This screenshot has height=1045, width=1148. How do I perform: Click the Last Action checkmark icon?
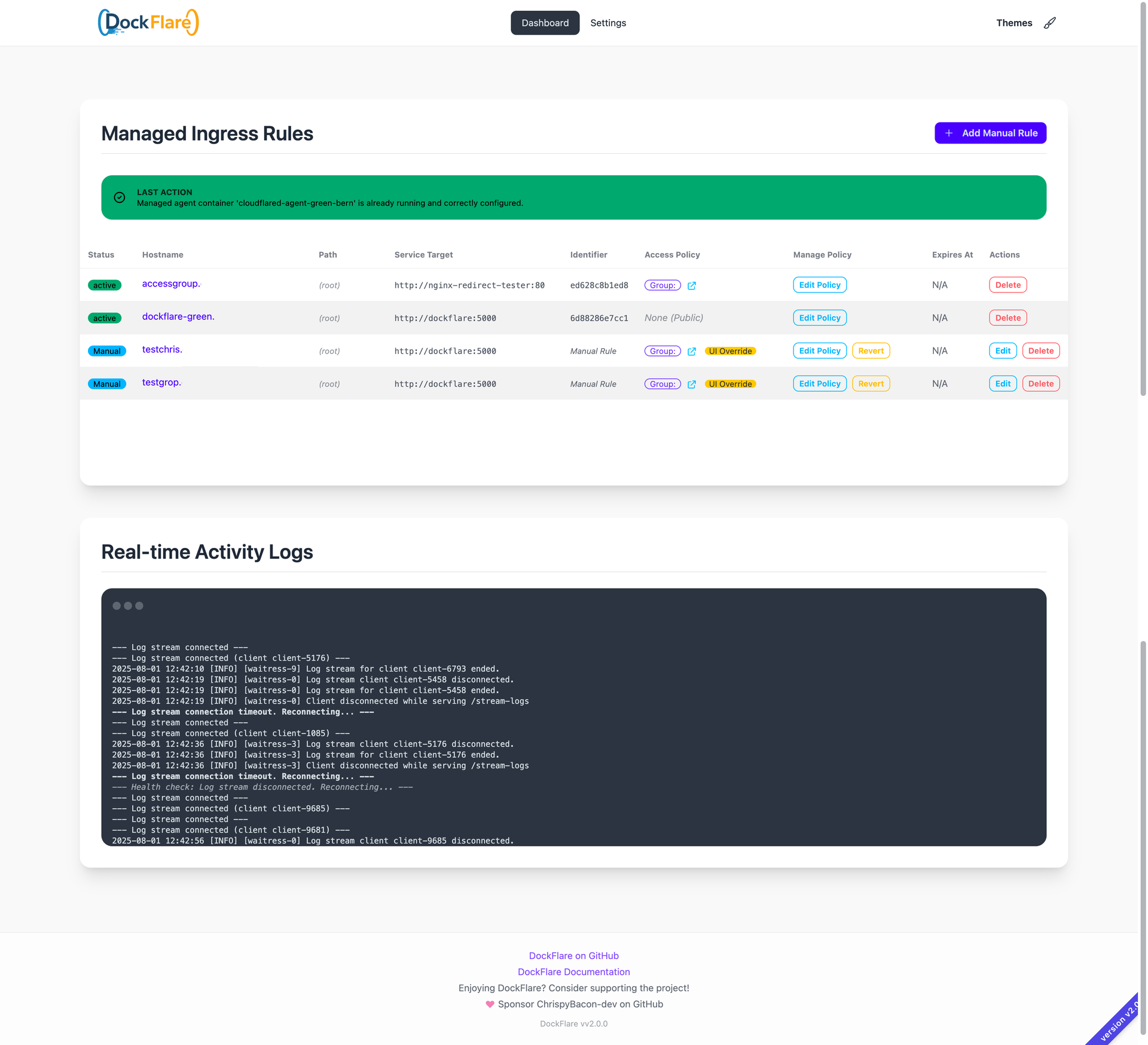coord(120,197)
